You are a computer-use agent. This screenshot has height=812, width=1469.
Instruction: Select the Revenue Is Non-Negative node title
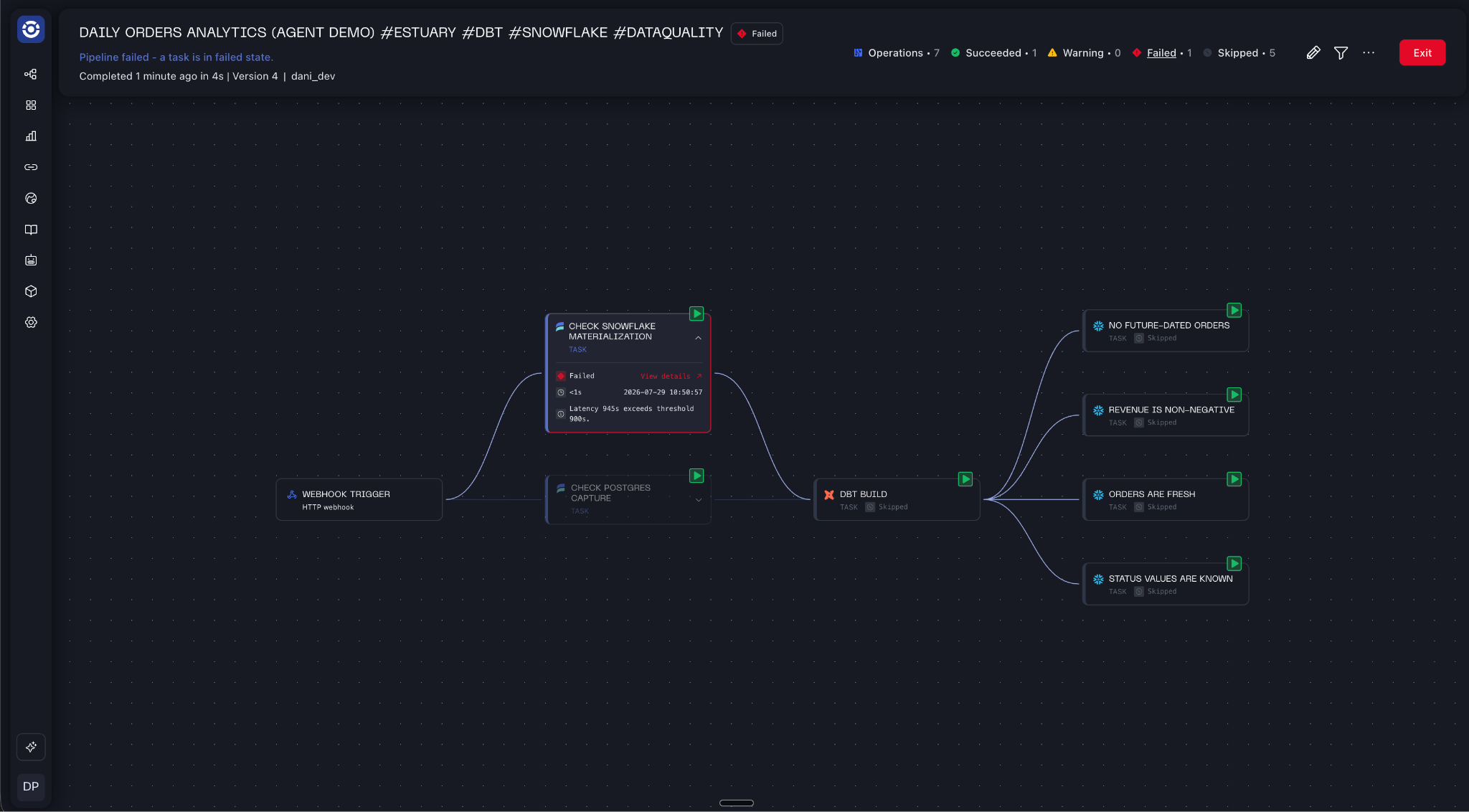pos(1171,410)
